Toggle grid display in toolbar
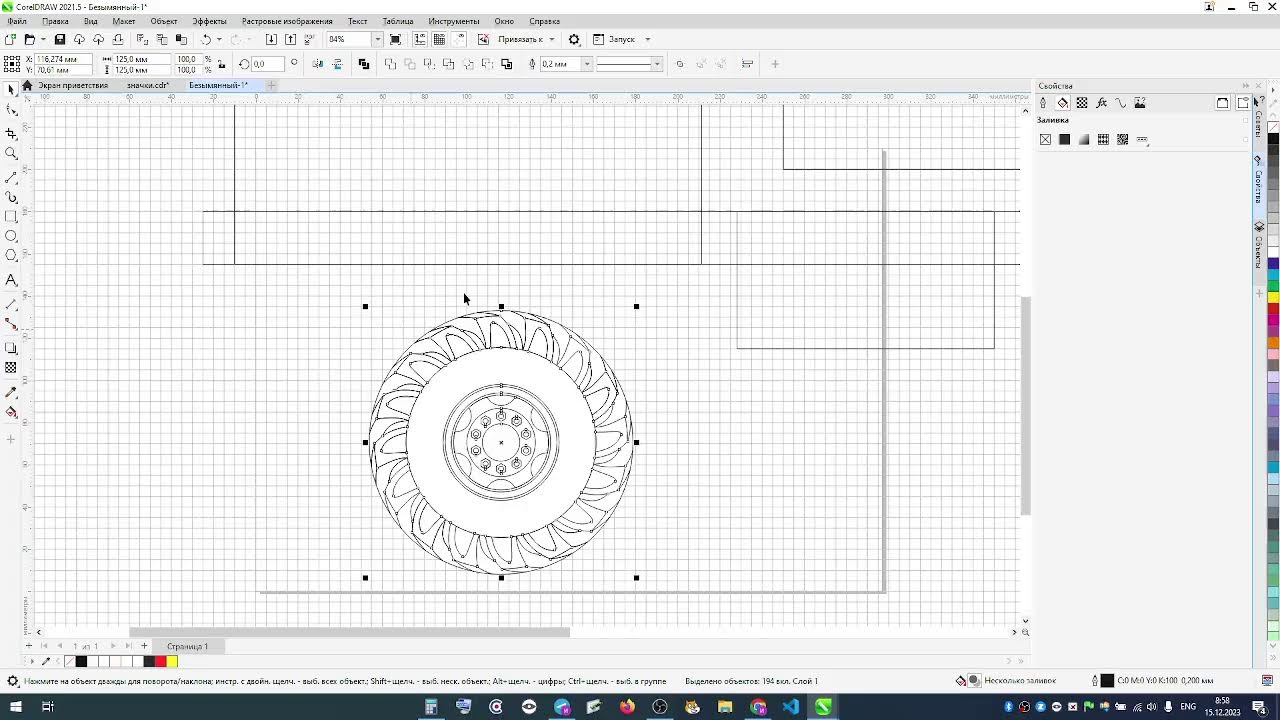 pyautogui.click(x=439, y=39)
